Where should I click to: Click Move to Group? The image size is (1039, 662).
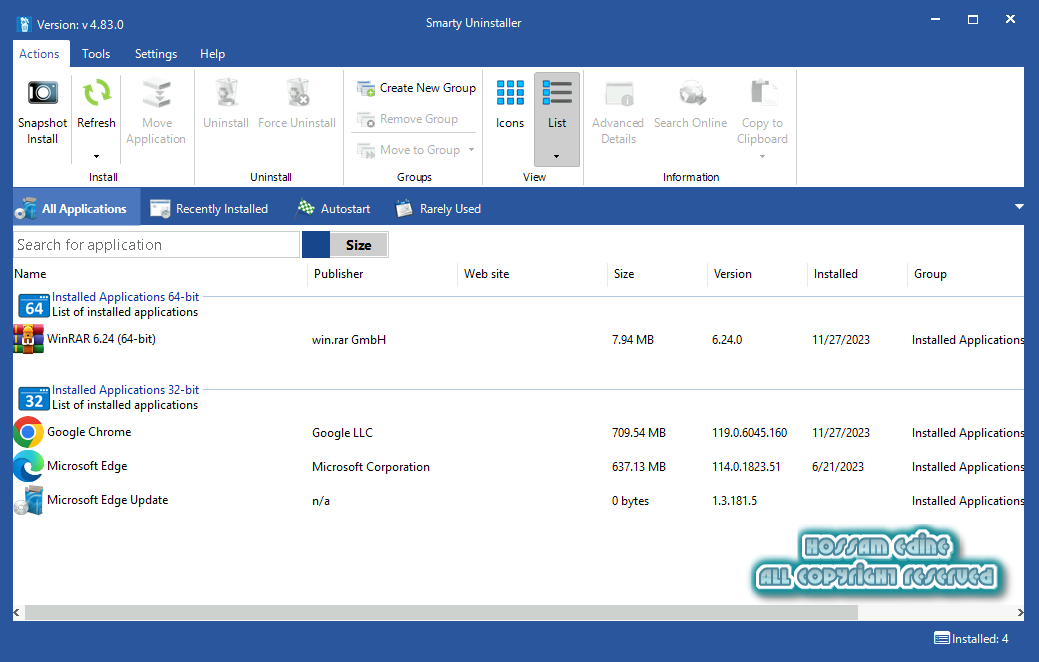(x=409, y=150)
